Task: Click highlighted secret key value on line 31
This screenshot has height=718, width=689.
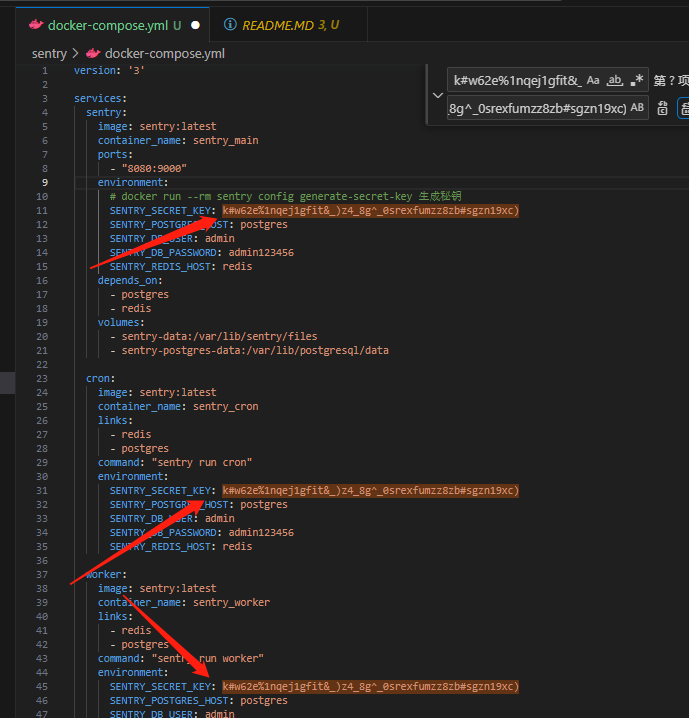Action: [x=370, y=490]
